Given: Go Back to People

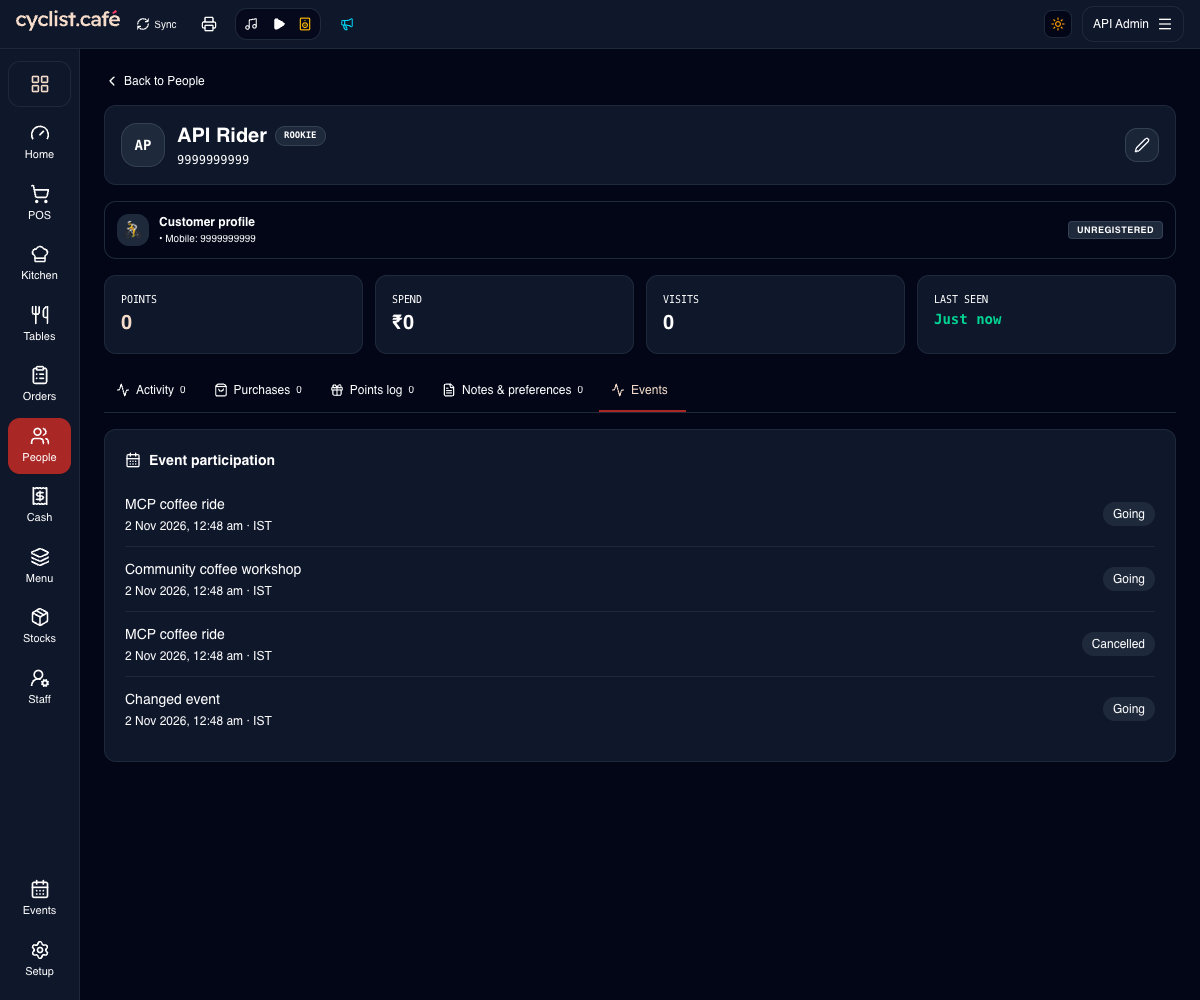Looking at the screenshot, I should click(x=156, y=81).
